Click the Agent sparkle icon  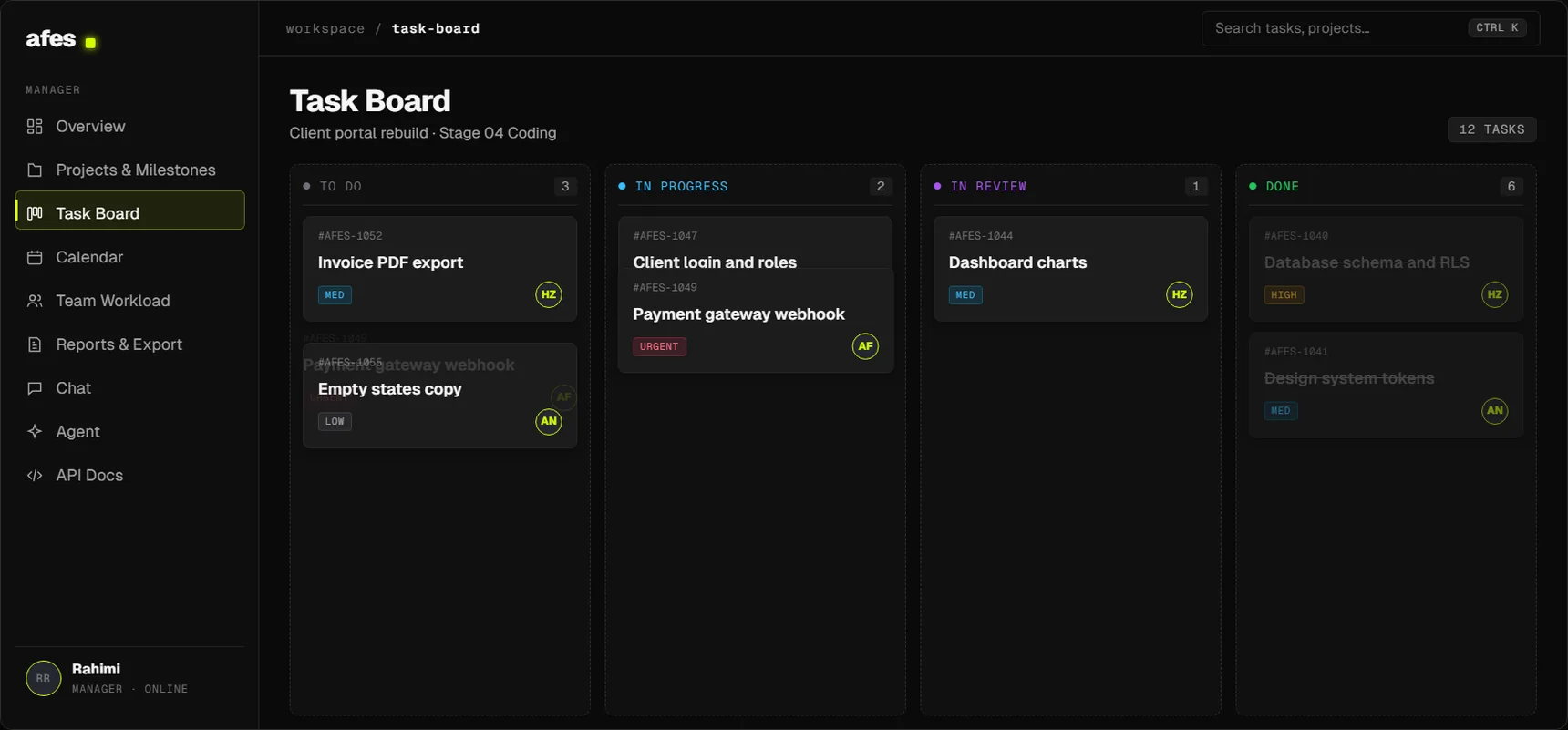point(35,432)
